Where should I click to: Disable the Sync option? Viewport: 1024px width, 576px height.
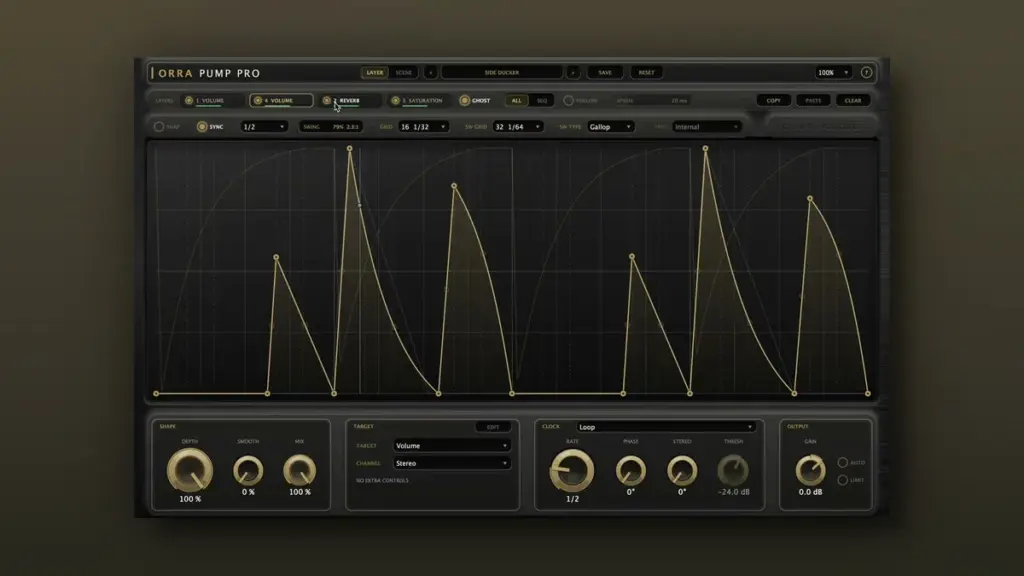tap(202, 127)
